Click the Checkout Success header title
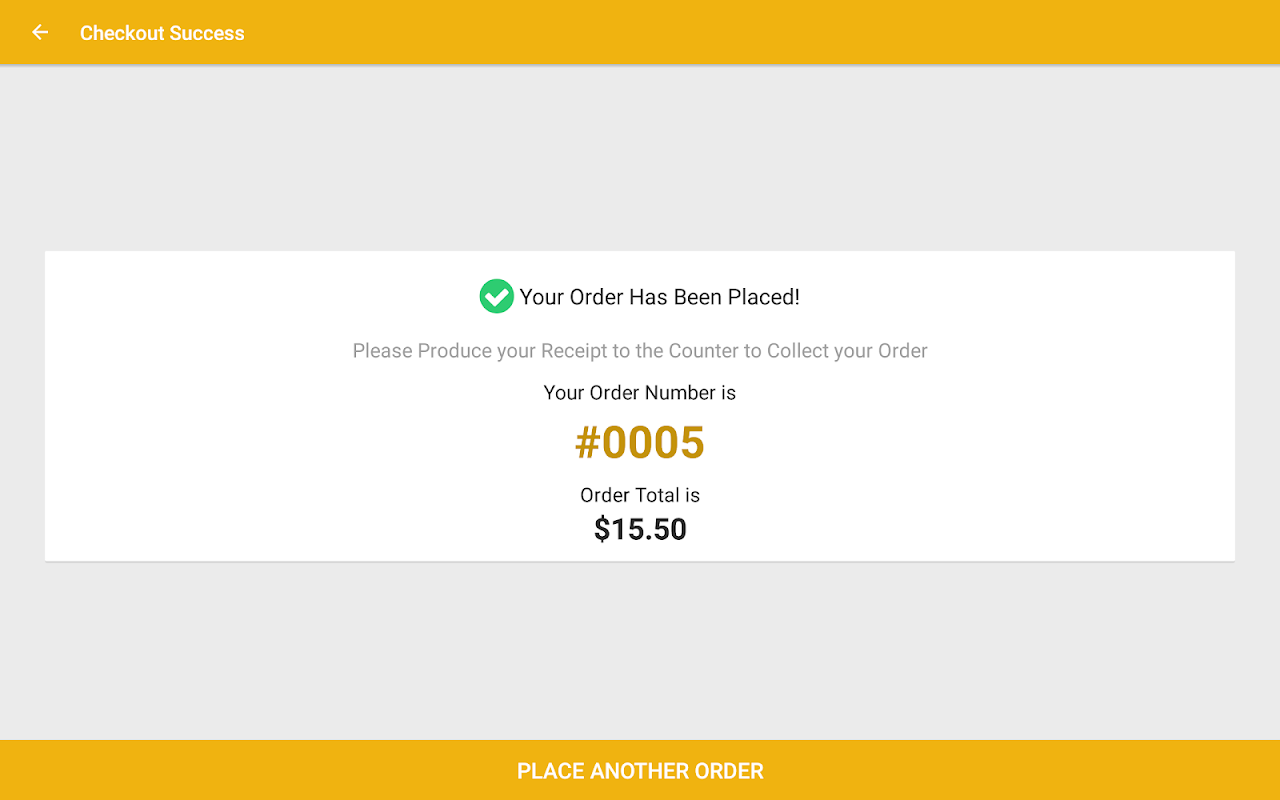 (162, 33)
